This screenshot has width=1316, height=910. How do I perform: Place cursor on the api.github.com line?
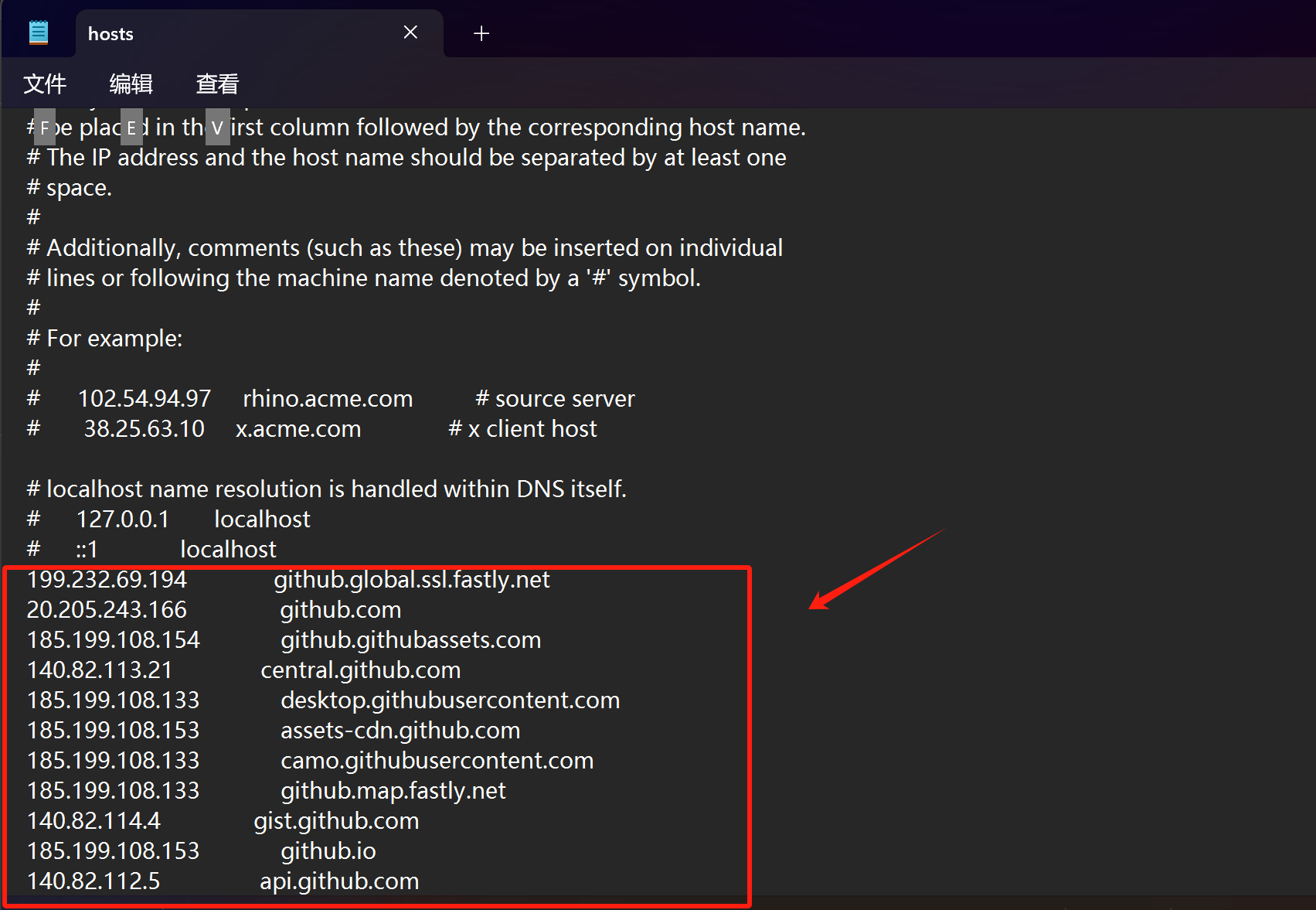coord(339,881)
